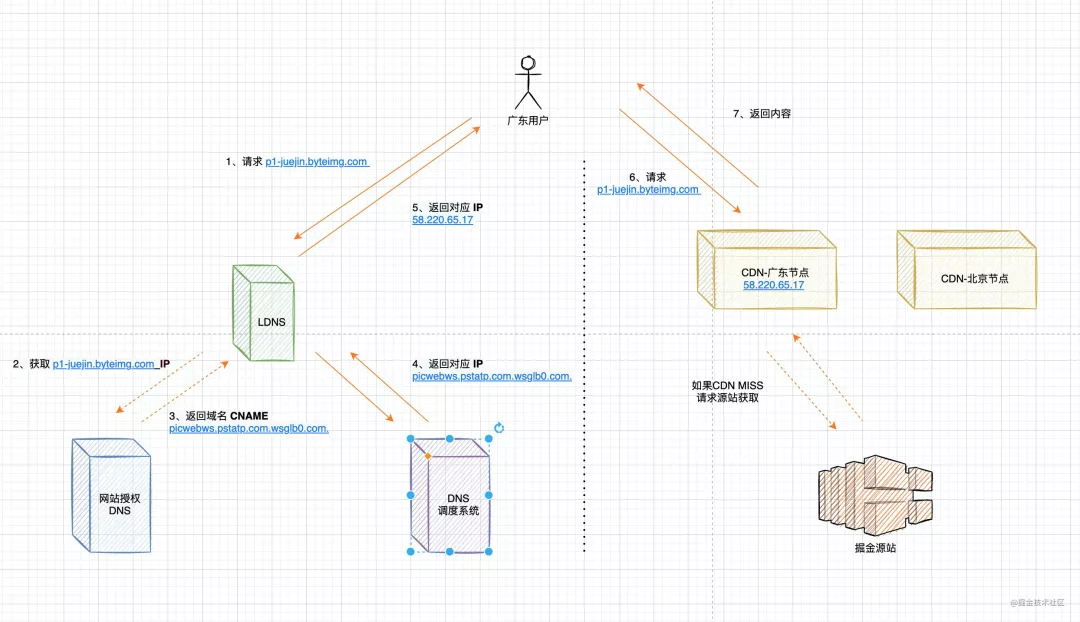
Task: Select the '如果CDN MISS 请求源站获取' label
Action: coord(727,391)
